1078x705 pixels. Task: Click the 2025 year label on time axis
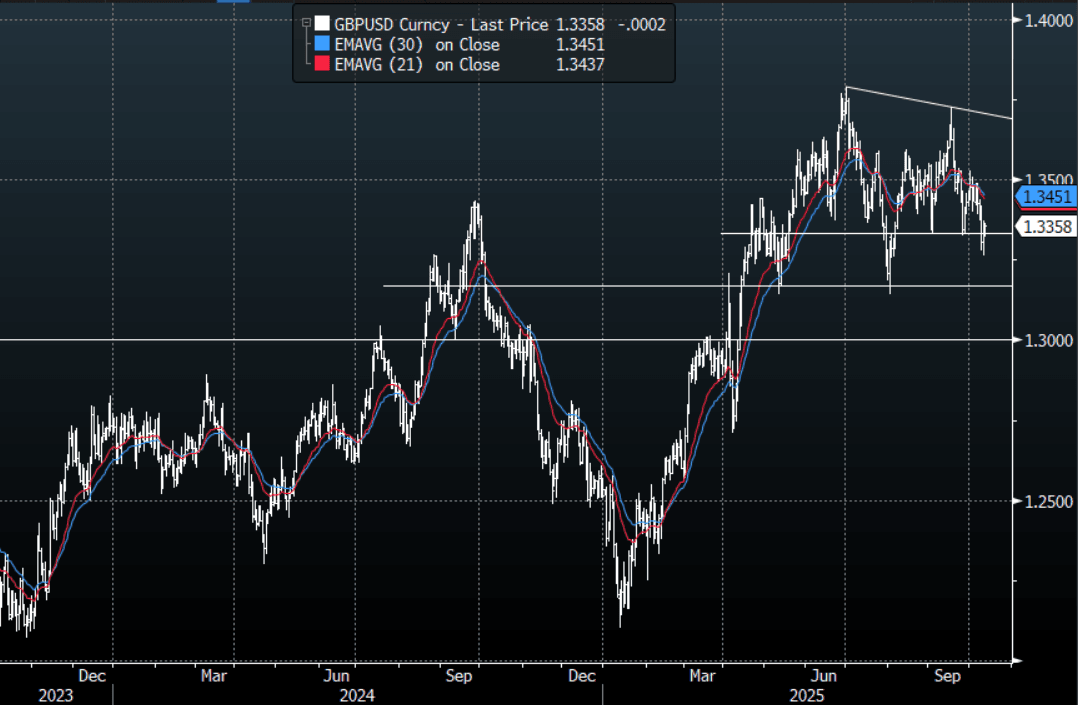point(805,694)
